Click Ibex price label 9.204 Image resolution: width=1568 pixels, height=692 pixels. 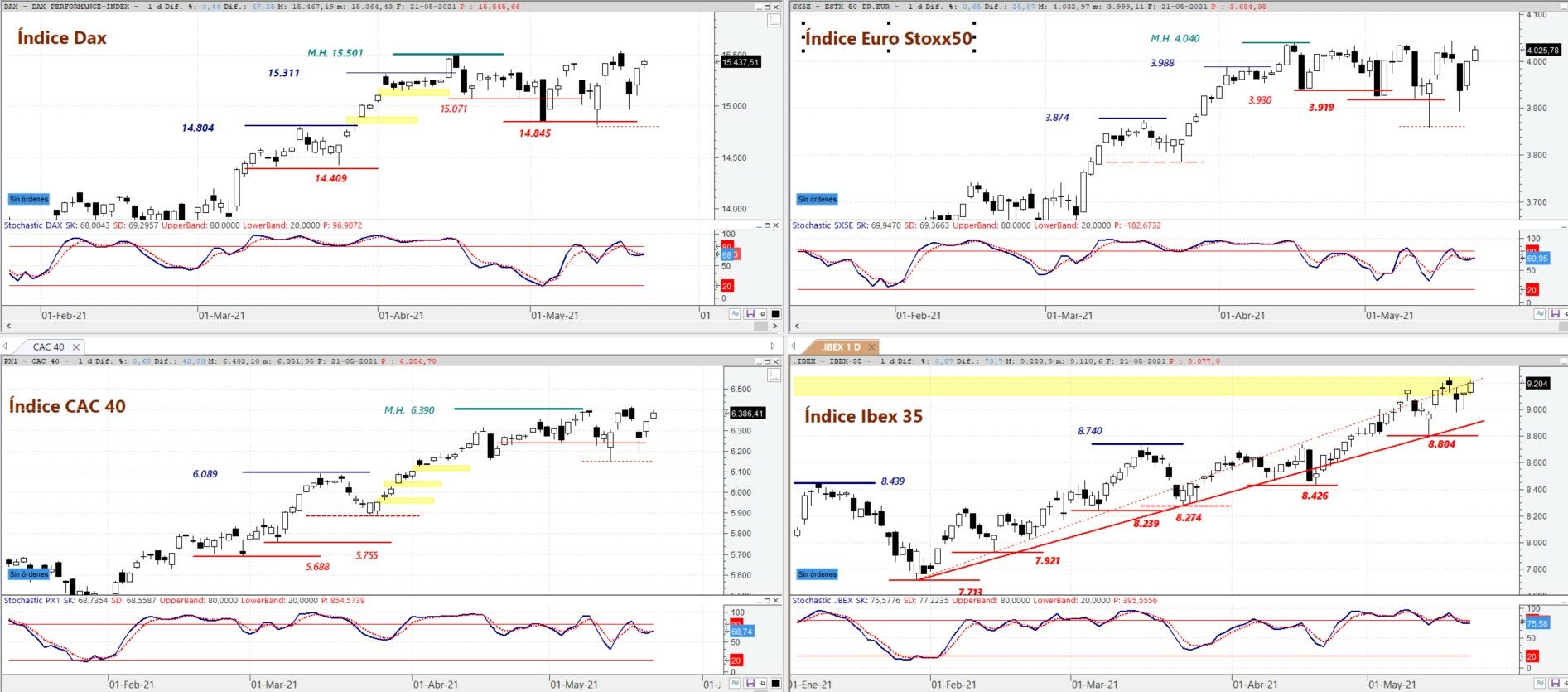pyautogui.click(x=1537, y=383)
